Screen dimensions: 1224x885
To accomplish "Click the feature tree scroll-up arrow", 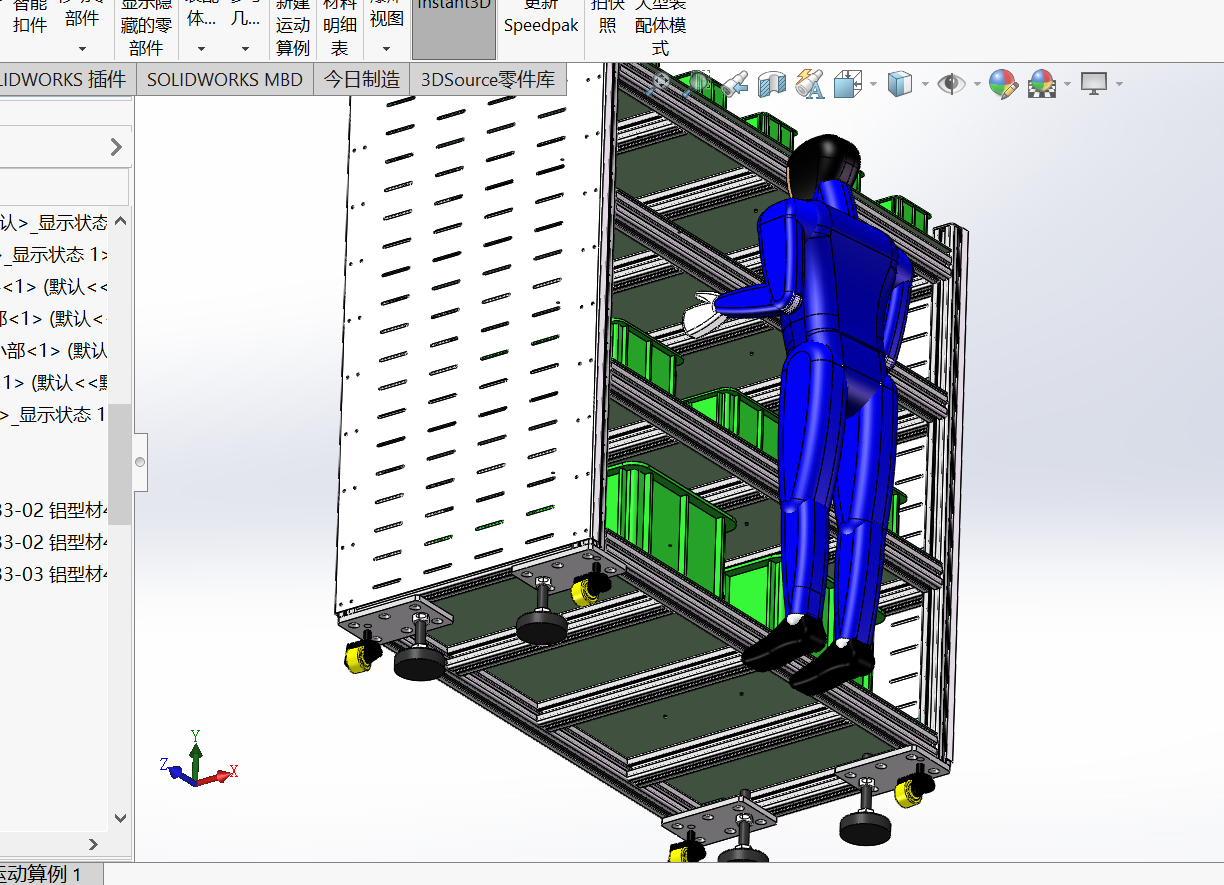I will [120, 221].
